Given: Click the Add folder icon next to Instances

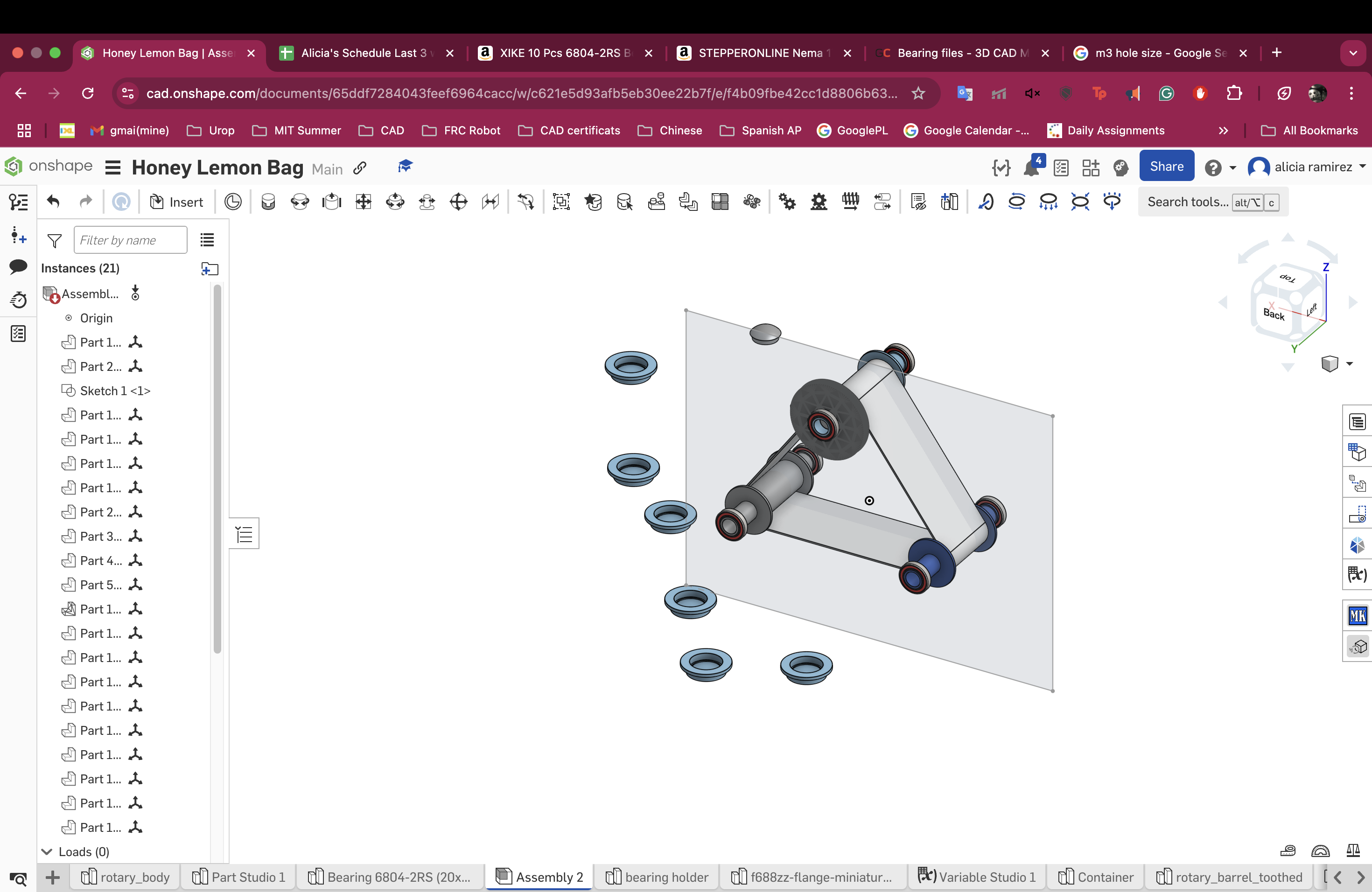Looking at the screenshot, I should (209, 269).
